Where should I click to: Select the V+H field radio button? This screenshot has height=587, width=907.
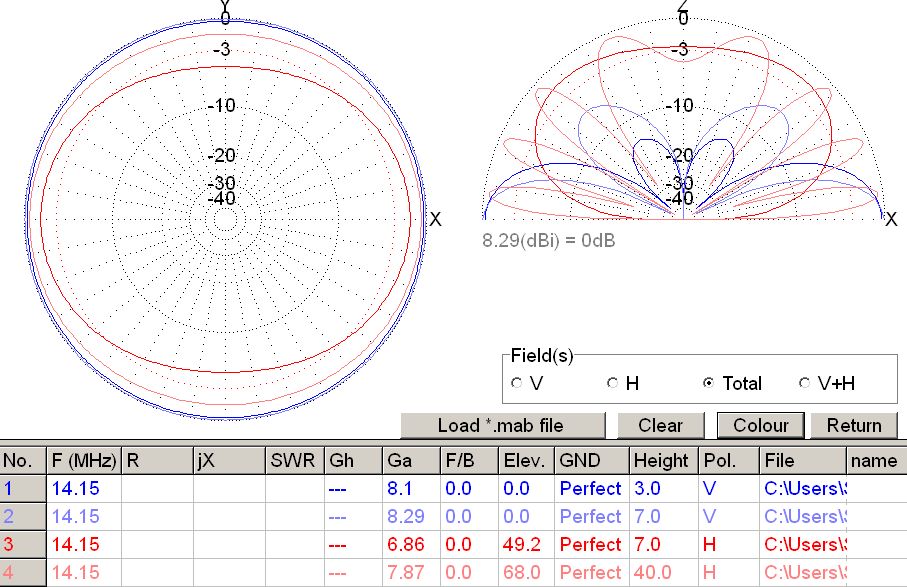[x=805, y=383]
